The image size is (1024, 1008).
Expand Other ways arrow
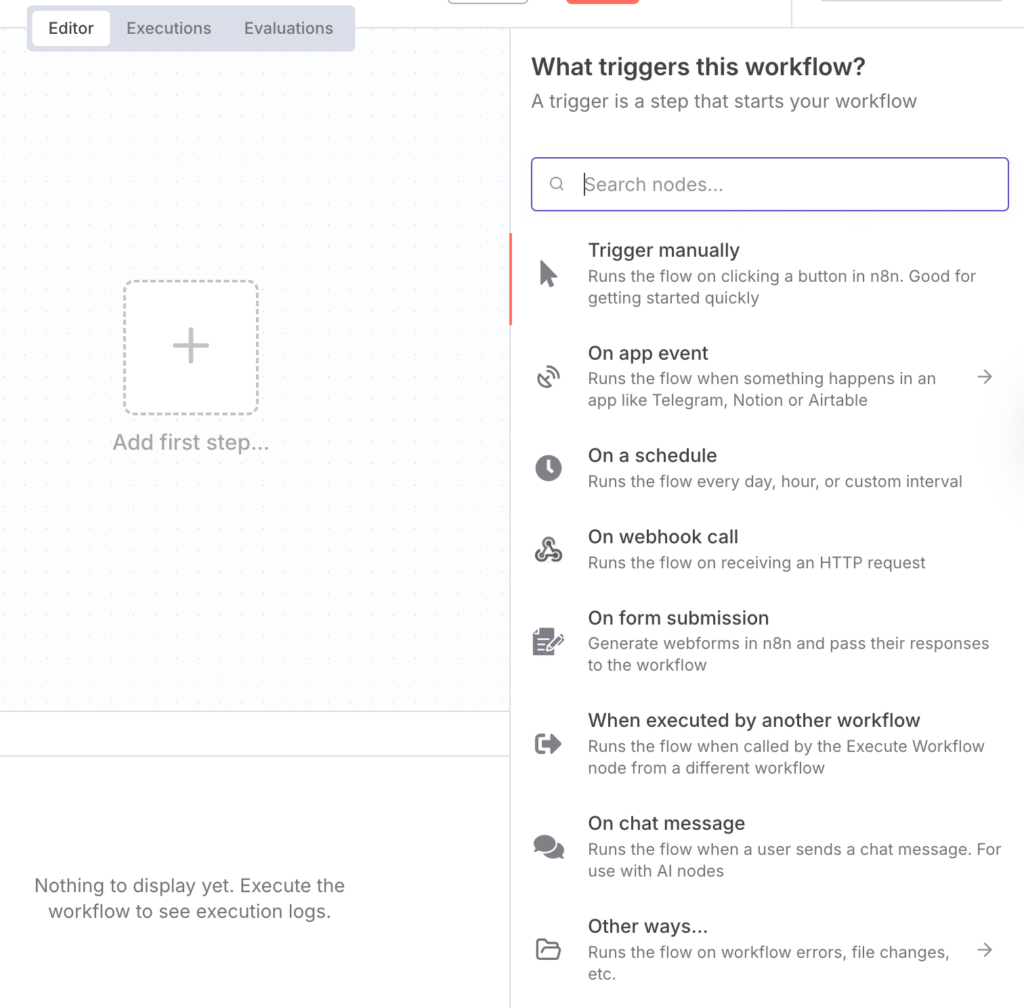click(985, 949)
